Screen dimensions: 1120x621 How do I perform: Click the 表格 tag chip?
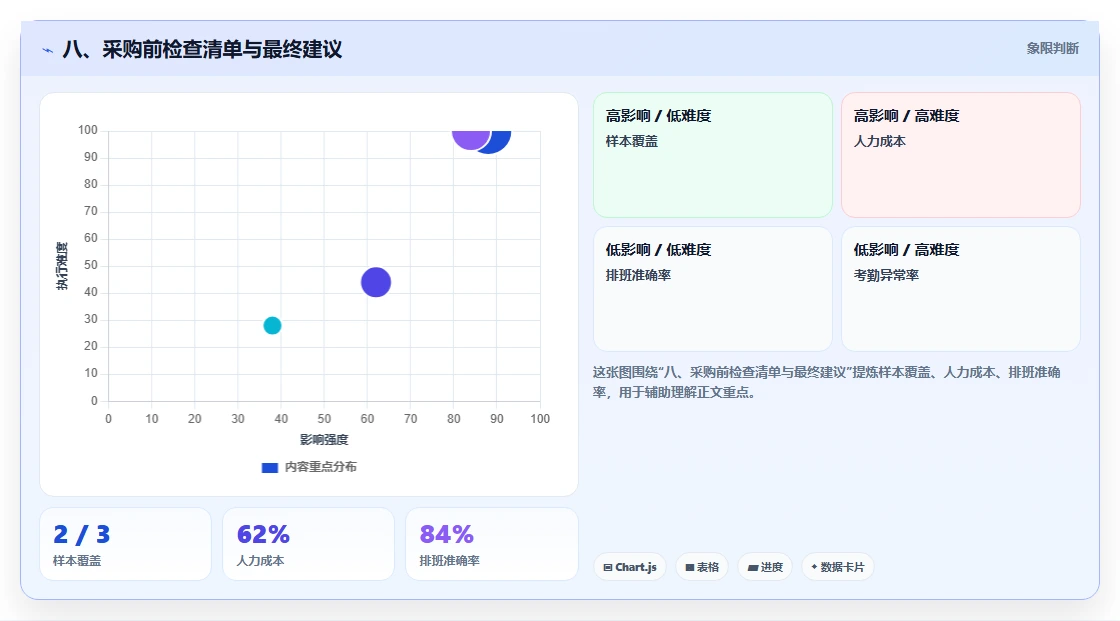pyautogui.click(x=702, y=567)
